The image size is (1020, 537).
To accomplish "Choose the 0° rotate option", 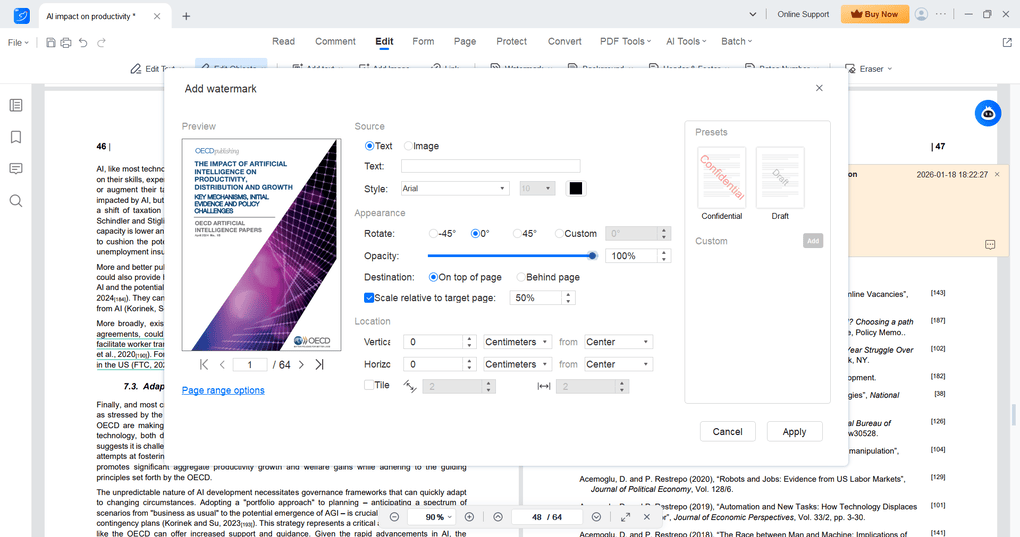I will pos(475,233).
